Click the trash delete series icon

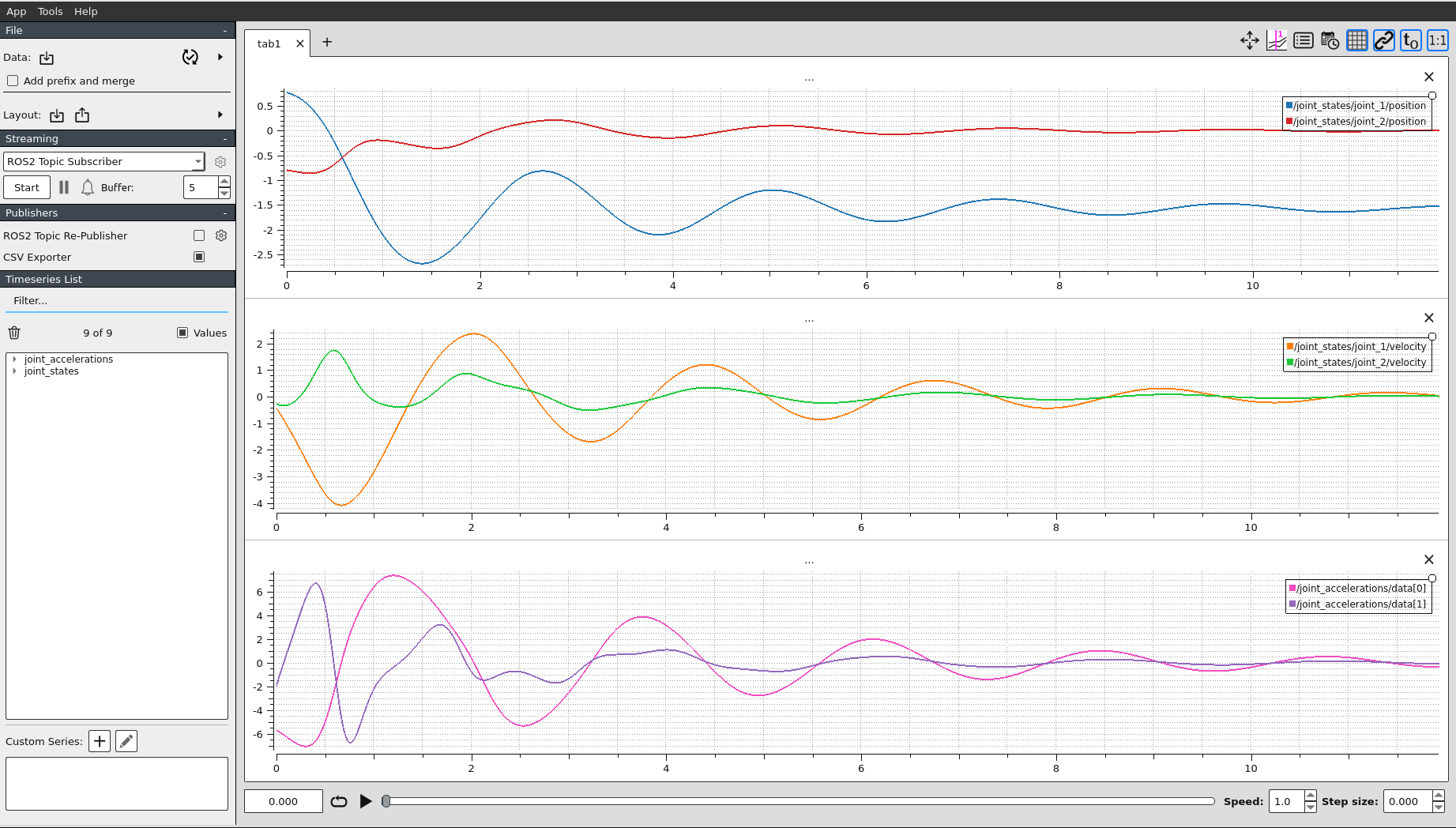pyautogui.click(x=14, y=333)
